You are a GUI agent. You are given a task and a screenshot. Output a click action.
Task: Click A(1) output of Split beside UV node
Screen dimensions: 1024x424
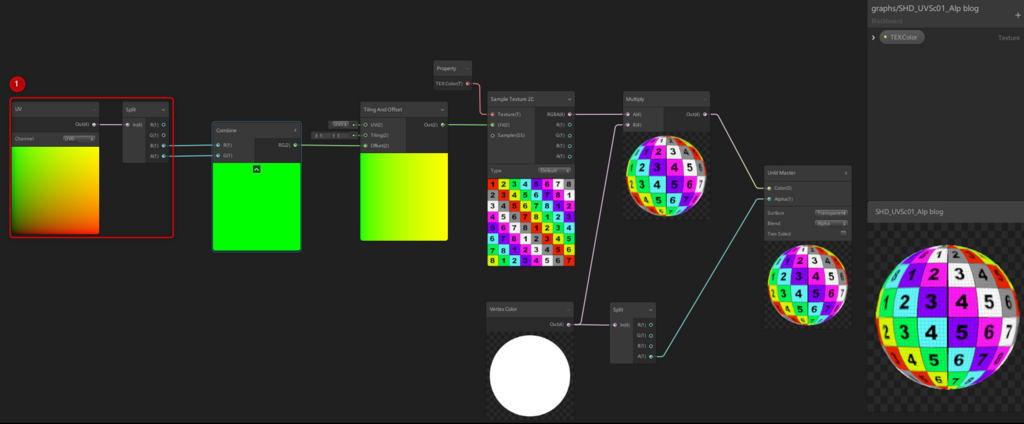(163, 156)
